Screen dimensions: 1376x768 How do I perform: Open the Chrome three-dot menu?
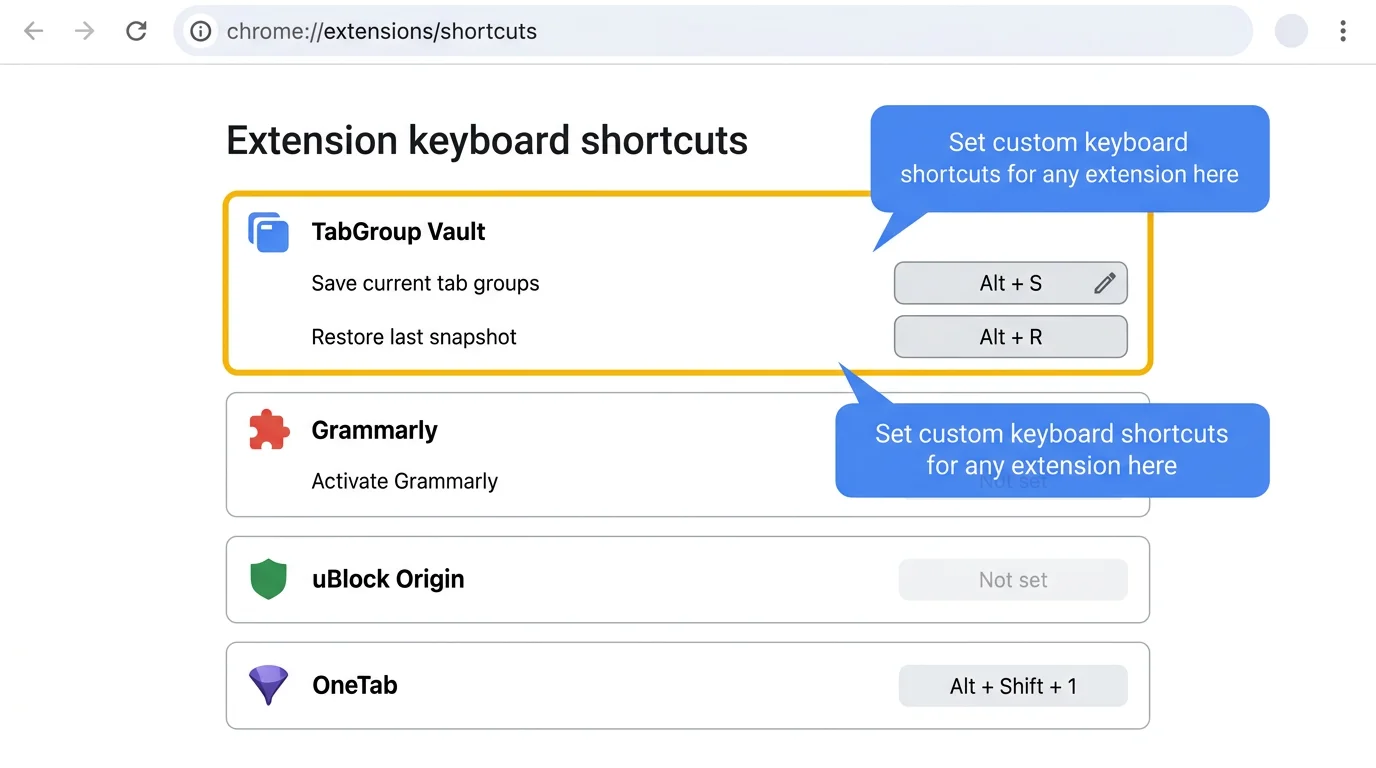tap(1342, 31)
